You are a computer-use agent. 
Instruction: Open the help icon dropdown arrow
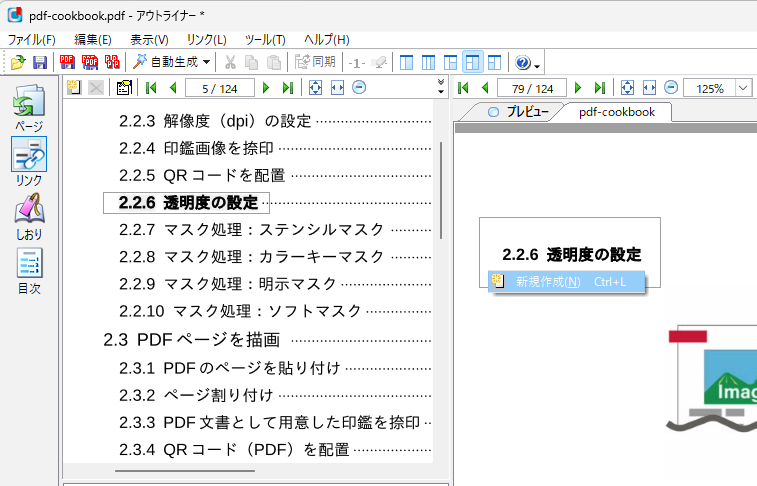[x=538, y=65]
